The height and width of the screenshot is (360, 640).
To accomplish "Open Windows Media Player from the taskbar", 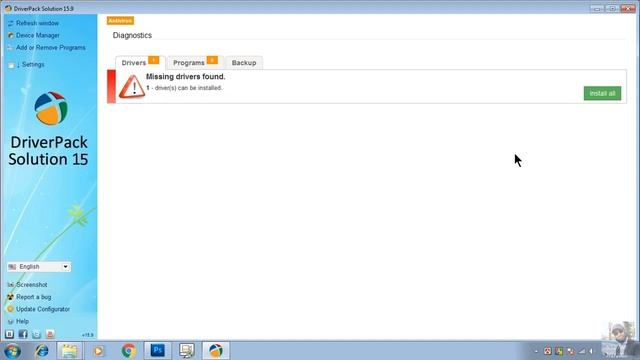I will coord(98,351).
